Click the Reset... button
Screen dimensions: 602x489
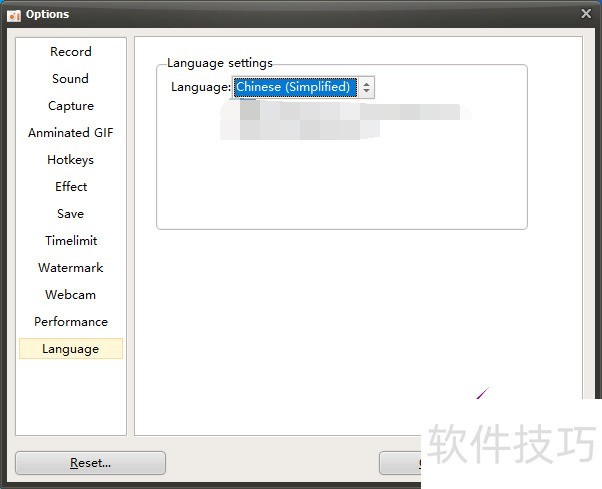(91, 463)
